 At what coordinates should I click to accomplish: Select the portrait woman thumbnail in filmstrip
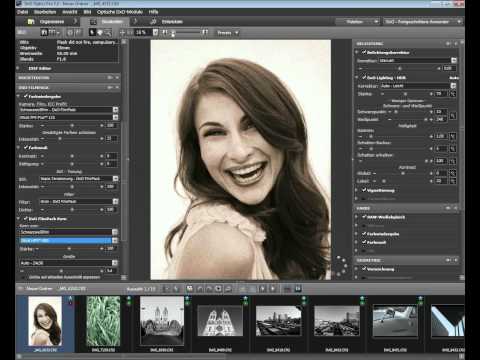45,321
